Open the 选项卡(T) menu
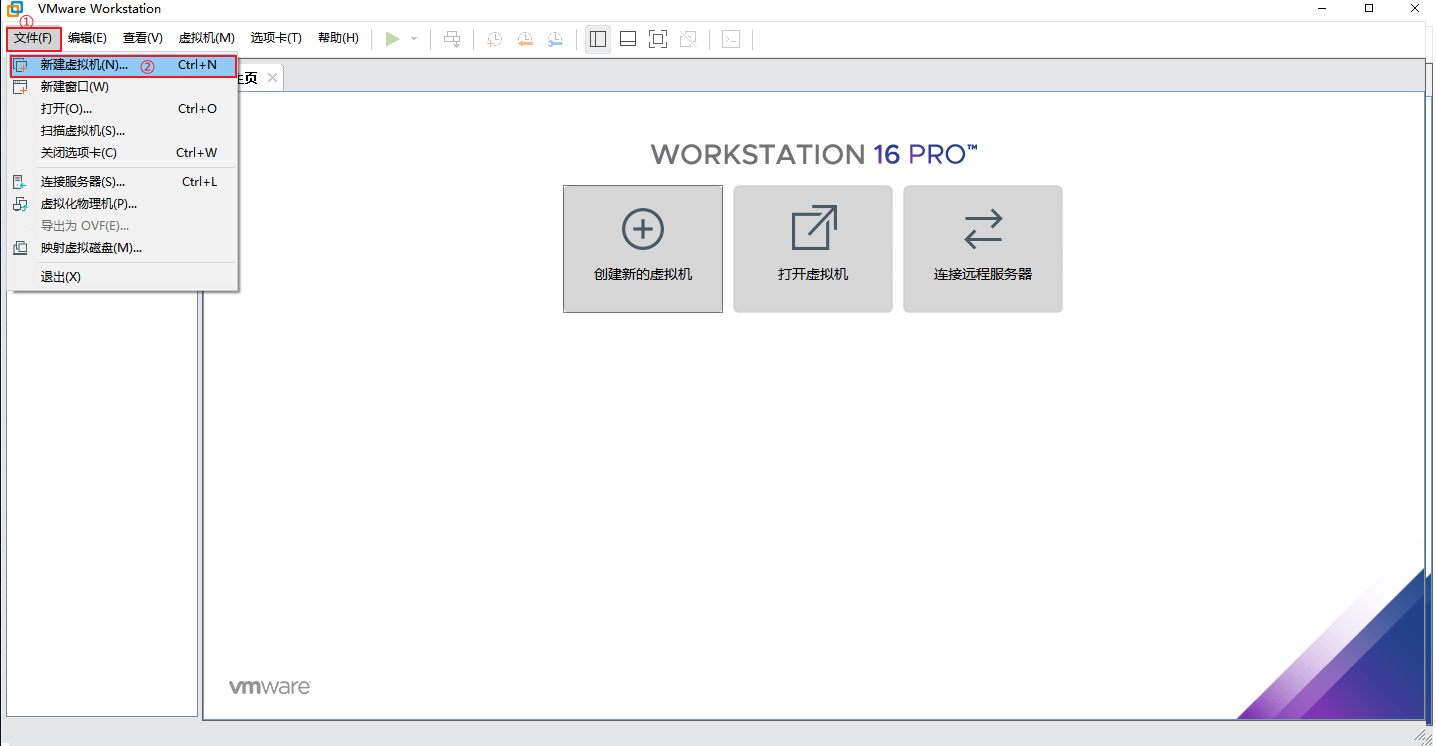1436x746 pixels. pyautogui.click(x=276, y=38)
